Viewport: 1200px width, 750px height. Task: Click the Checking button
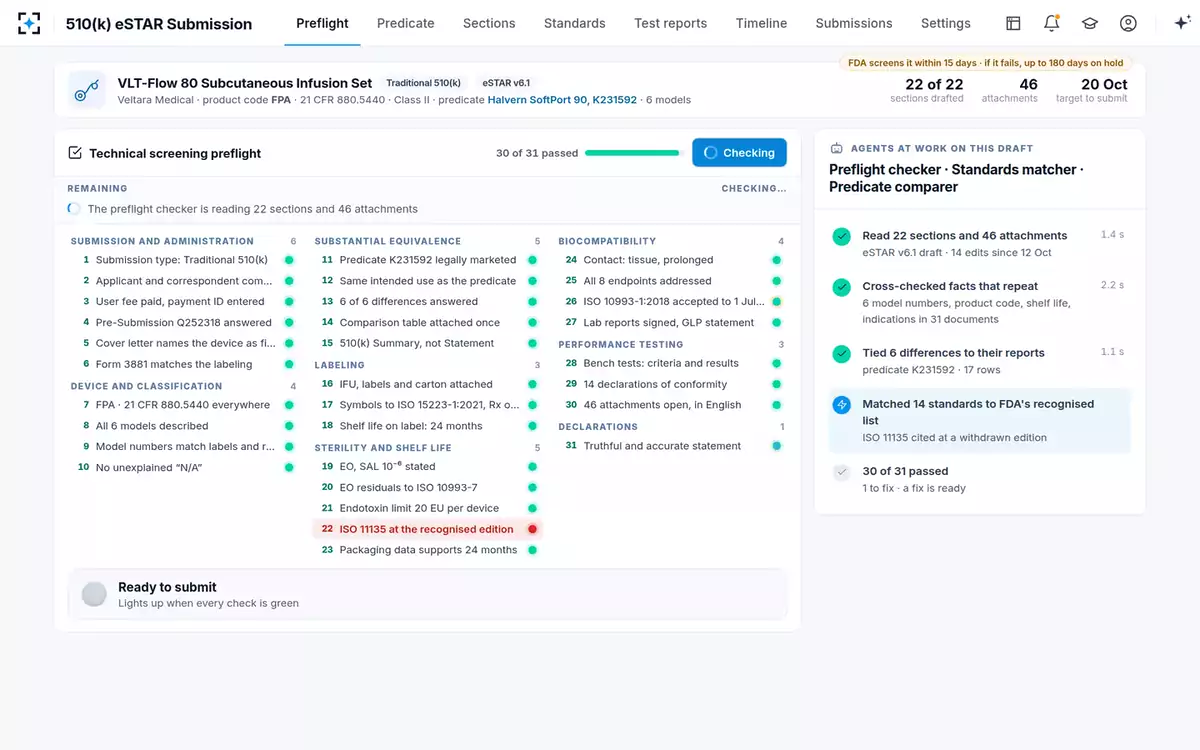pos(739,153)
